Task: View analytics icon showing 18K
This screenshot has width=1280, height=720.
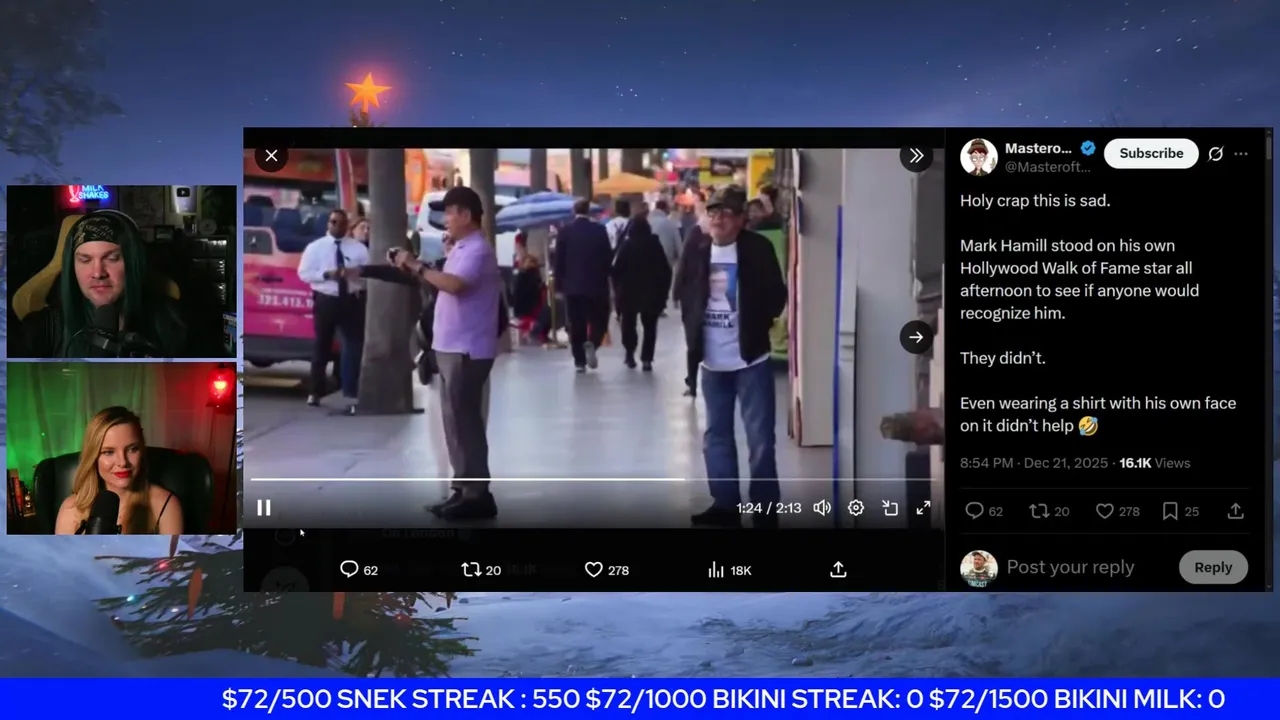Action: pyautogui.click(x=729, y=570)
